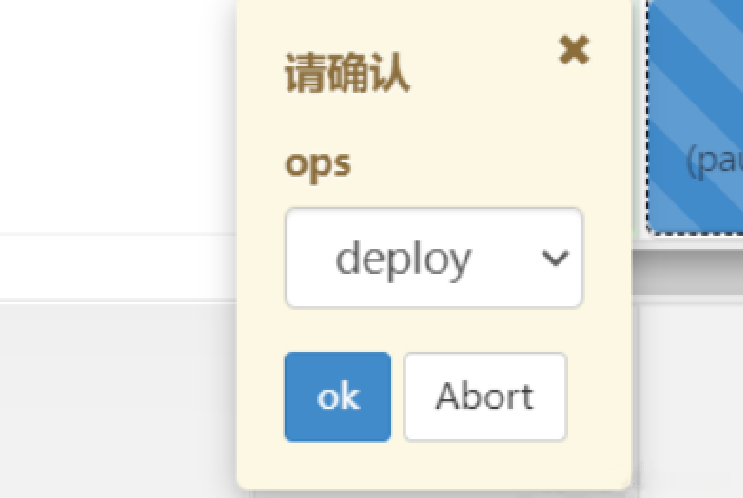Click the chevron arrow beside deploy
The height and width of the screenshot is (498, 743).
coord(554,259)
